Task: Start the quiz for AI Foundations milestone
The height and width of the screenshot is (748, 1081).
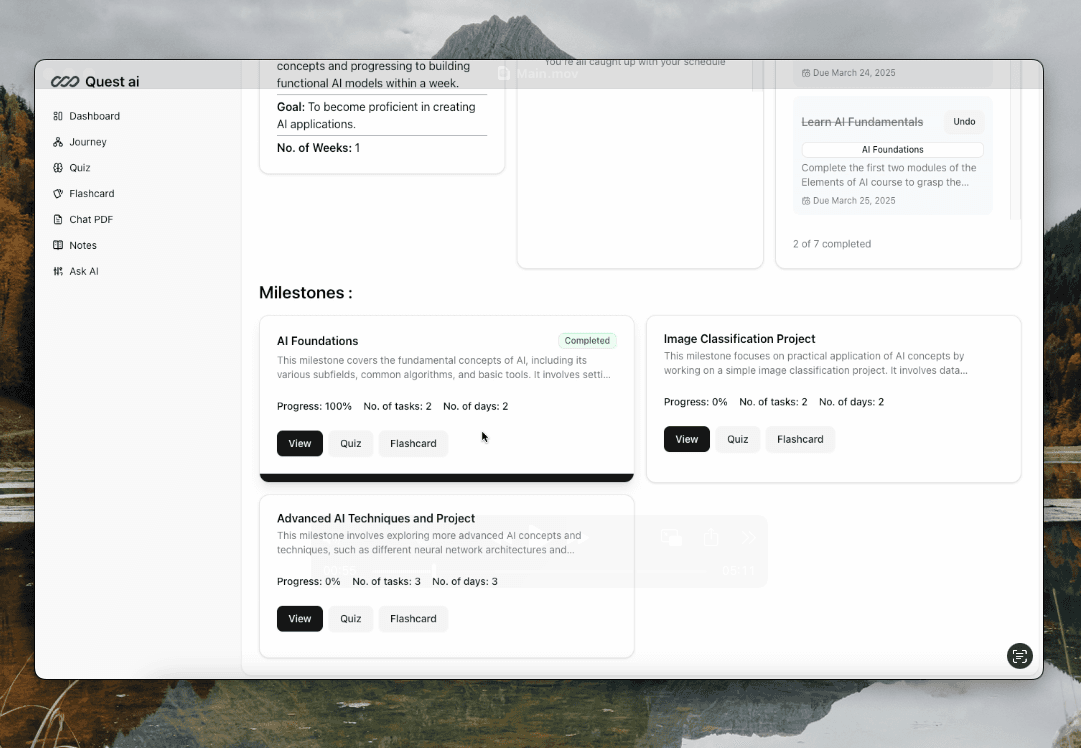Action: (350, 443)
